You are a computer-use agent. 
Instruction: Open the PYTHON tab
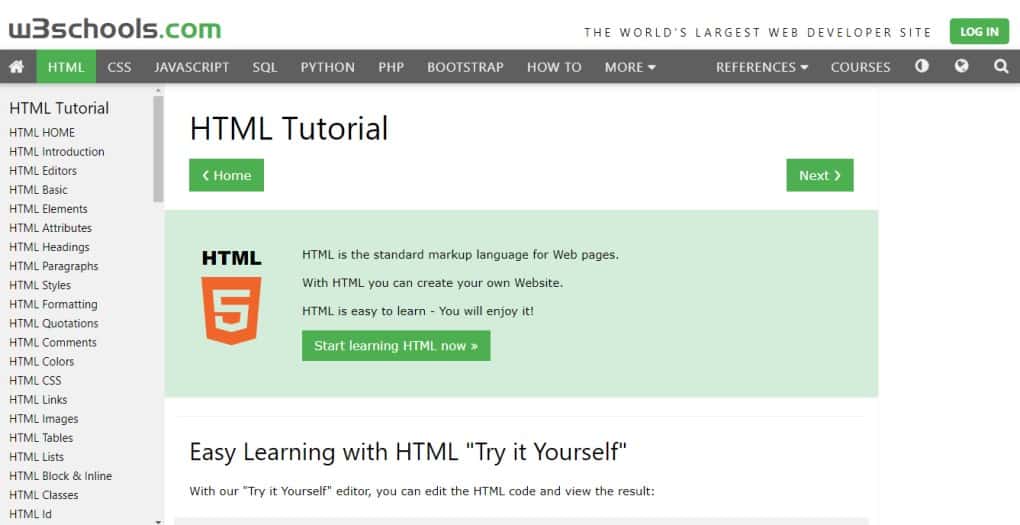327,67
